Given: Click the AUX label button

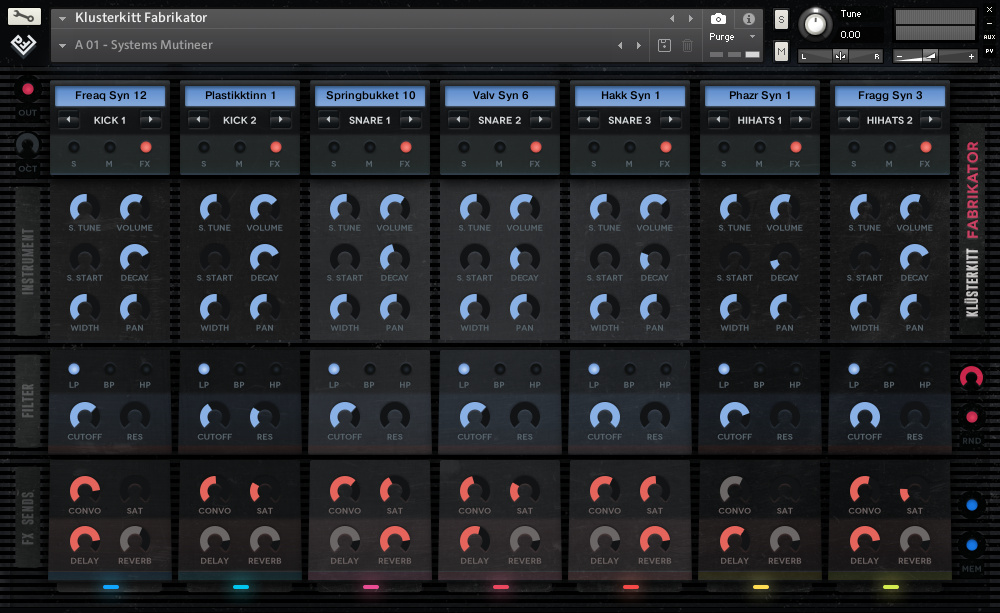Looking at the screenshot, I should 989,37.
